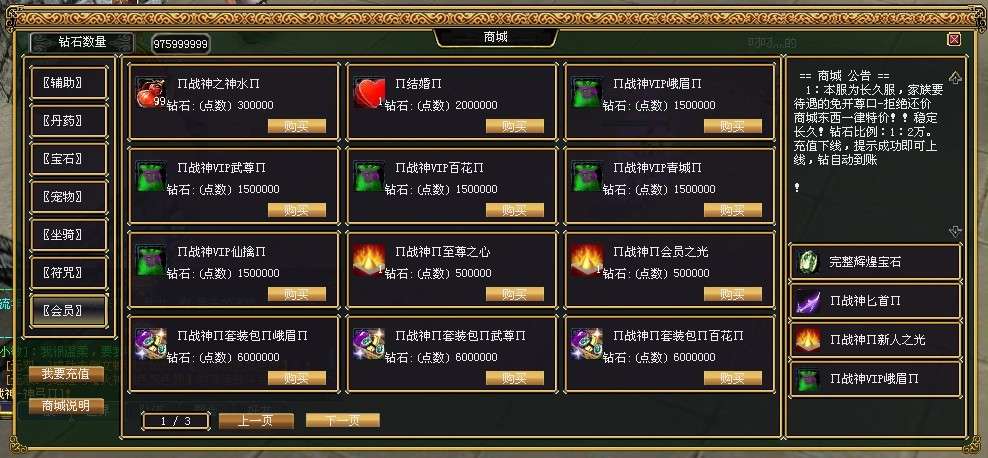The image size is (988, 458).
Task: Click the flame icon for 至尊之心
Action: coord(369,261)
